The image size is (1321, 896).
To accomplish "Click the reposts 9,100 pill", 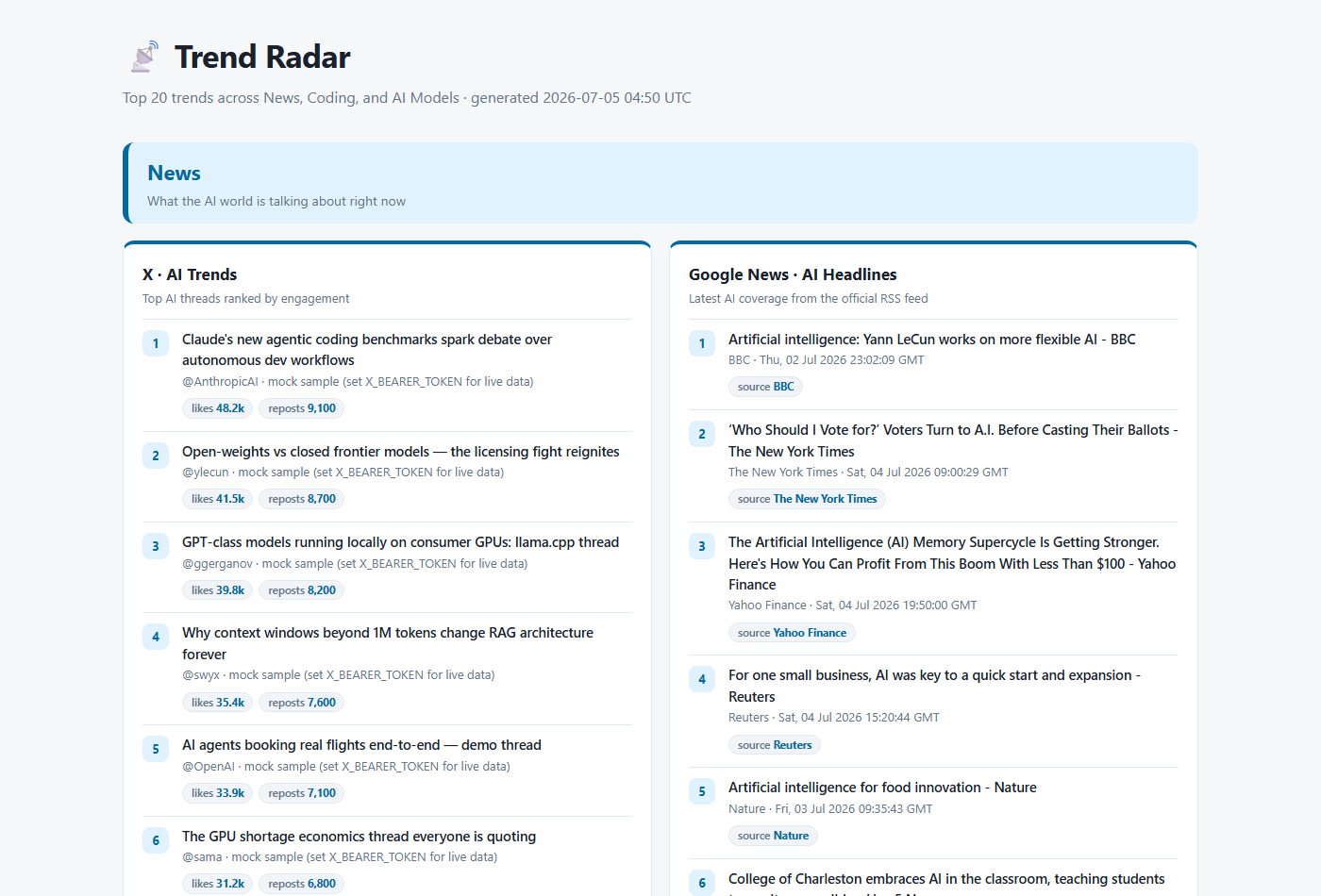I will point(301,408).
